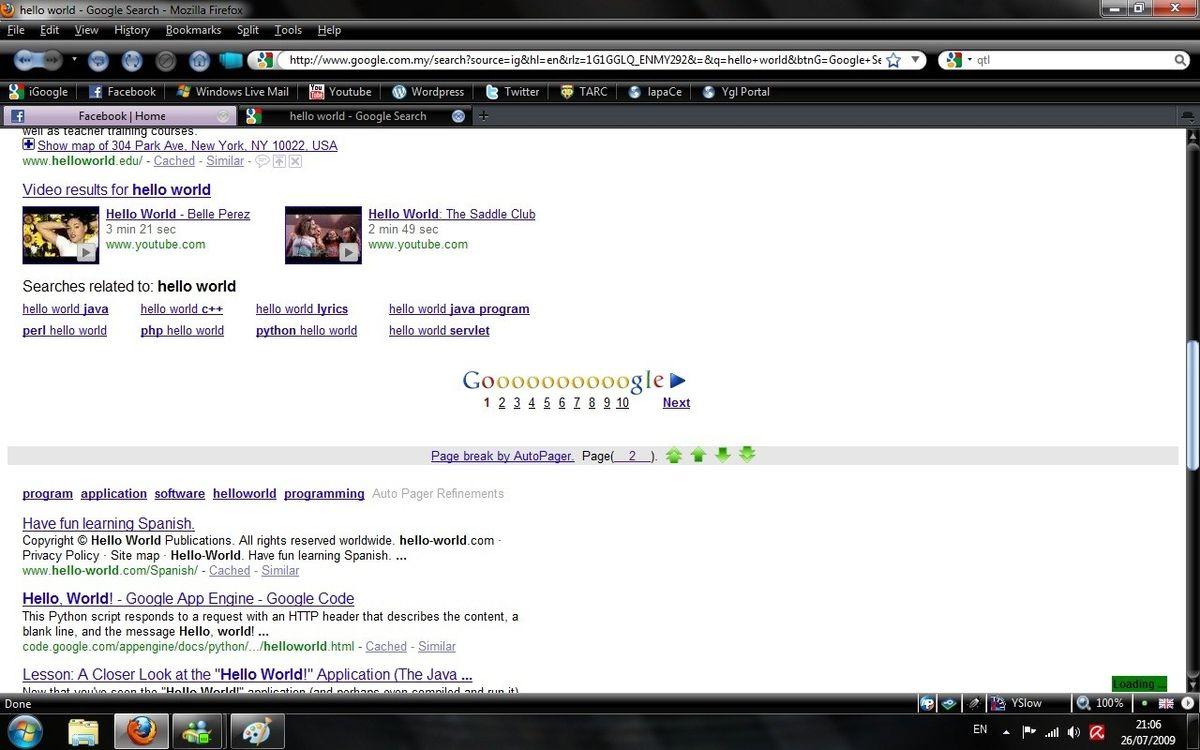
Task: Click related search 'hello world java'
Action: [65, 309]
